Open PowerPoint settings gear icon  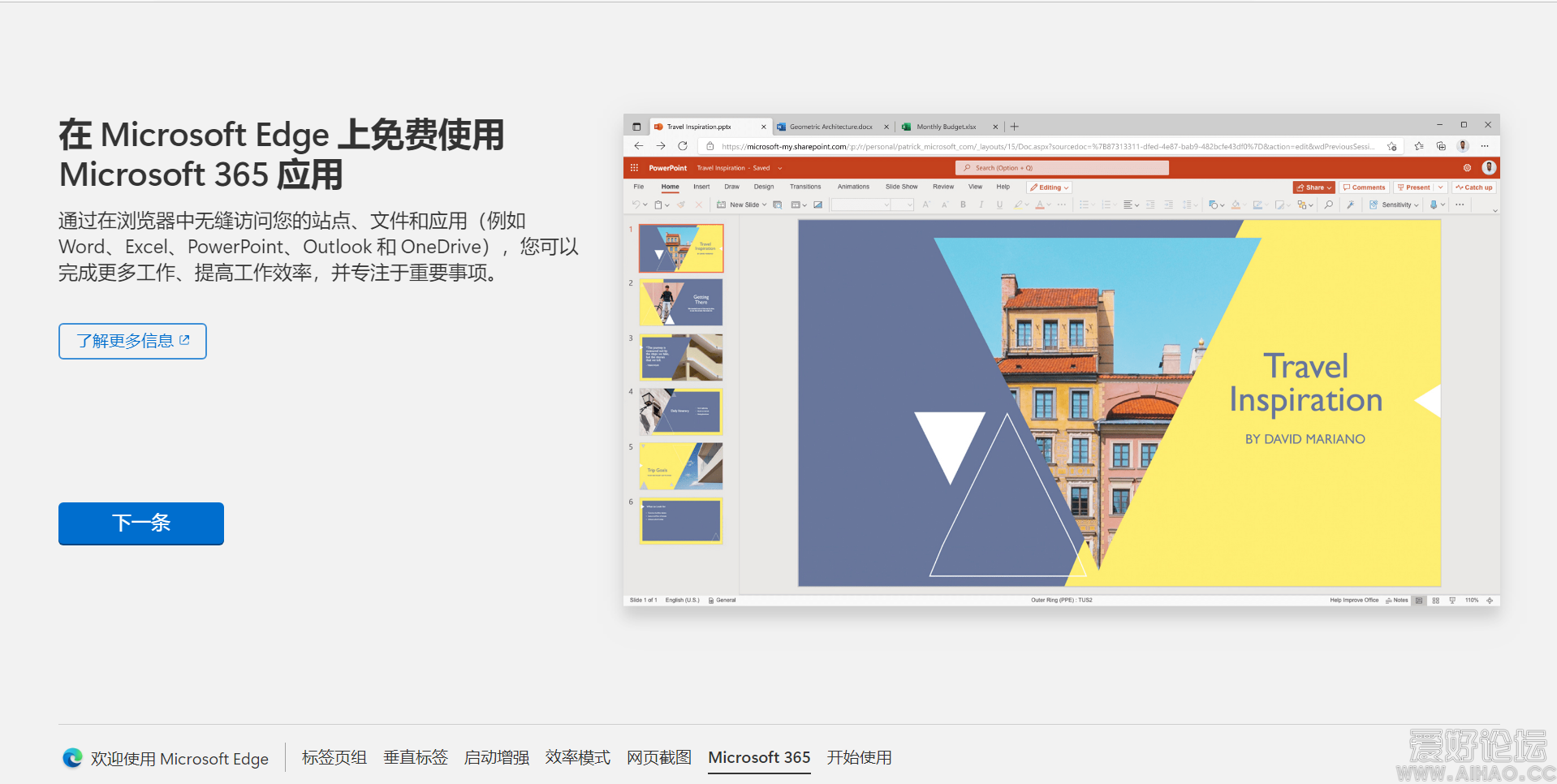pos(1467,168)
